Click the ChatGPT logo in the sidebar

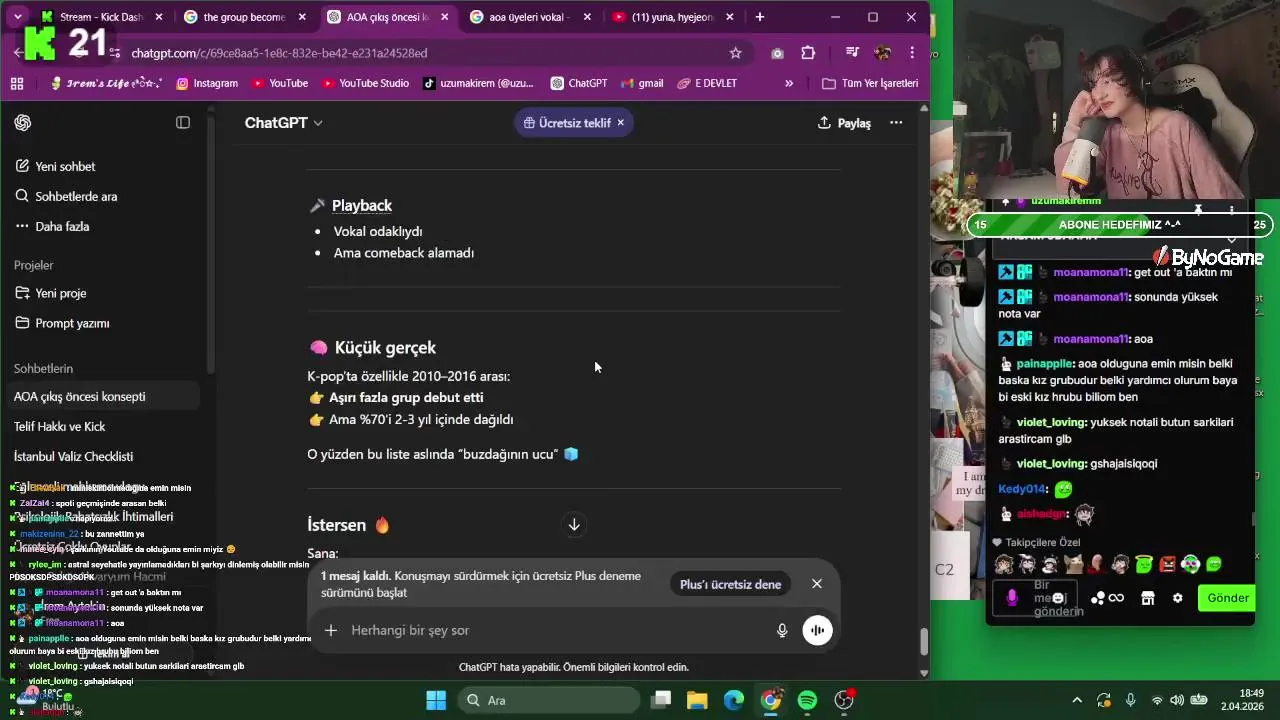point(23,123)
